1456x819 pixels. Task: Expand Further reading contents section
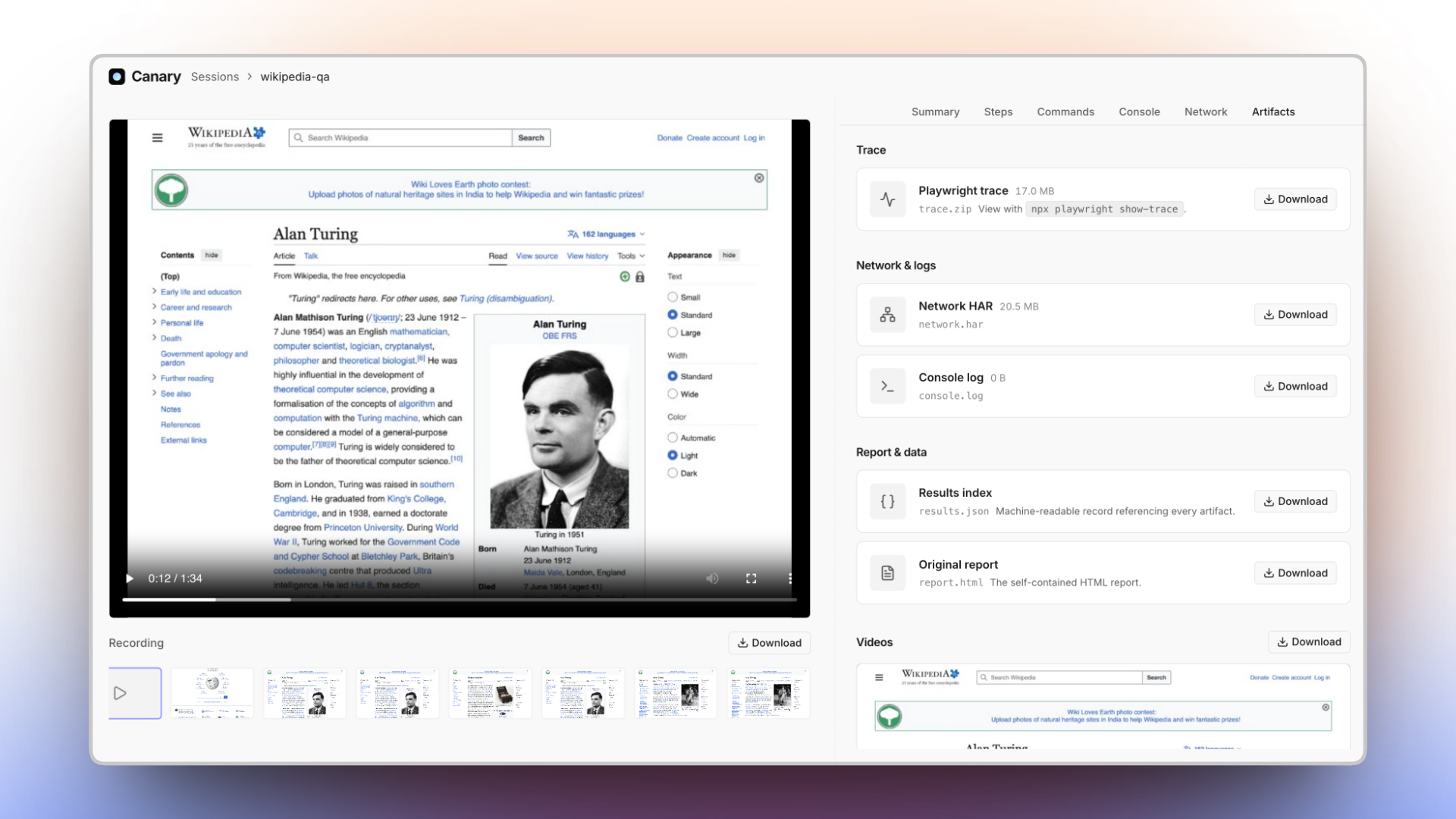[154, 378]
